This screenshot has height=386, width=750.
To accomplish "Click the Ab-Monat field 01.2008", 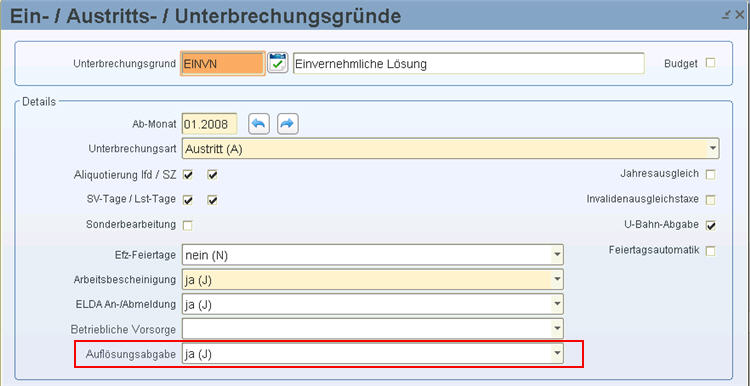I will [210, 125].
